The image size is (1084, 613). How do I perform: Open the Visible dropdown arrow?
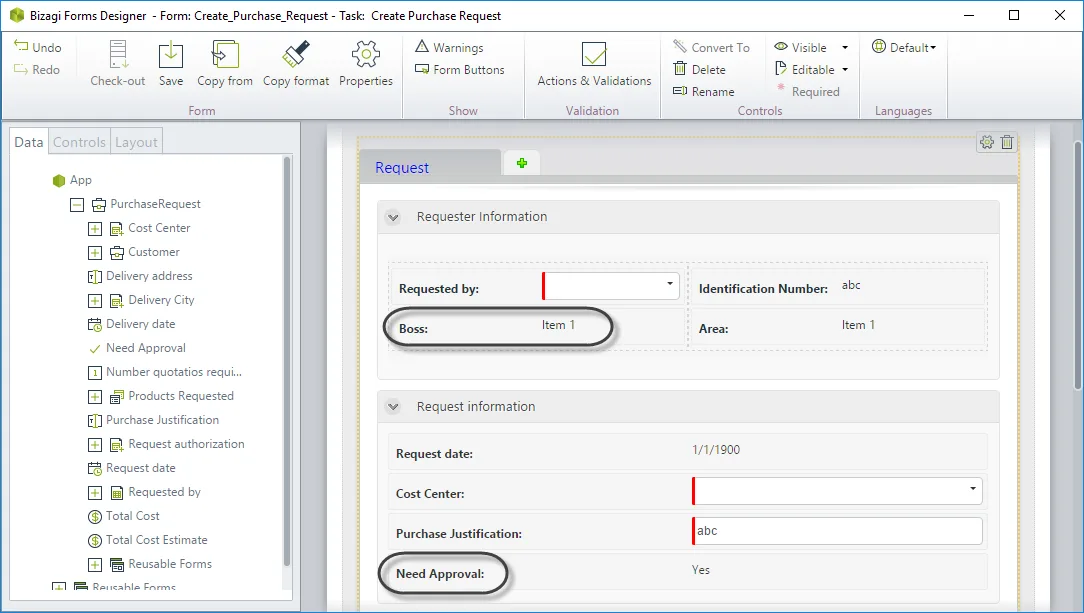coord(845,48)
